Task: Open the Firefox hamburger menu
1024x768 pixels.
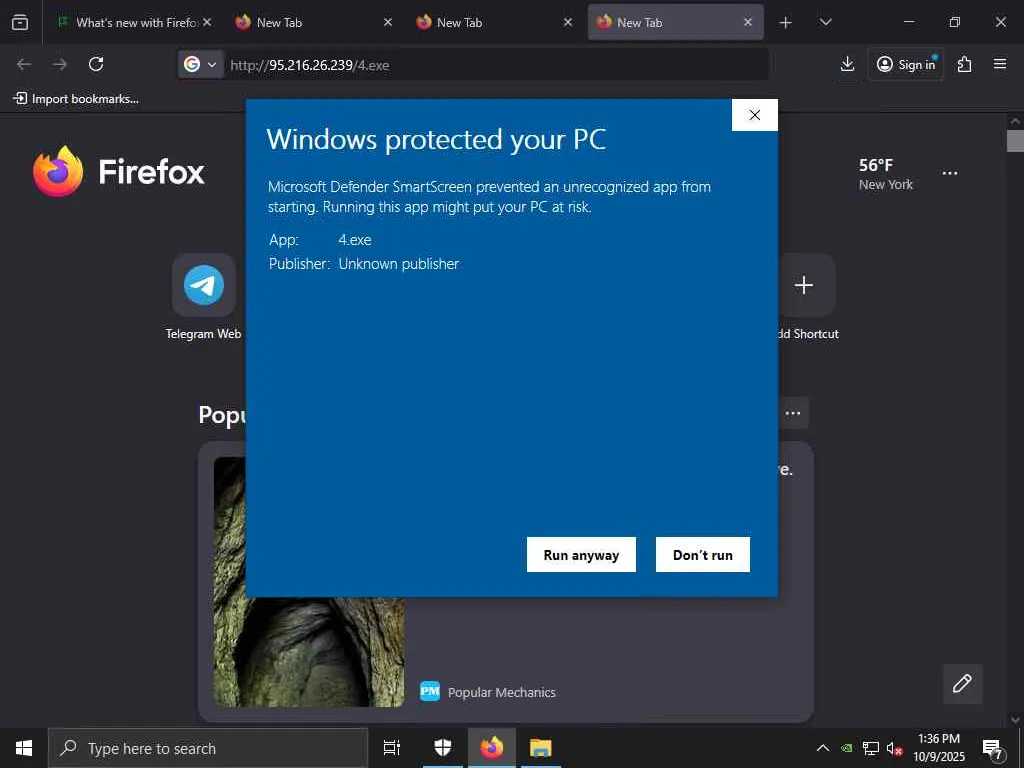Action: click(x=1000, y=64)
